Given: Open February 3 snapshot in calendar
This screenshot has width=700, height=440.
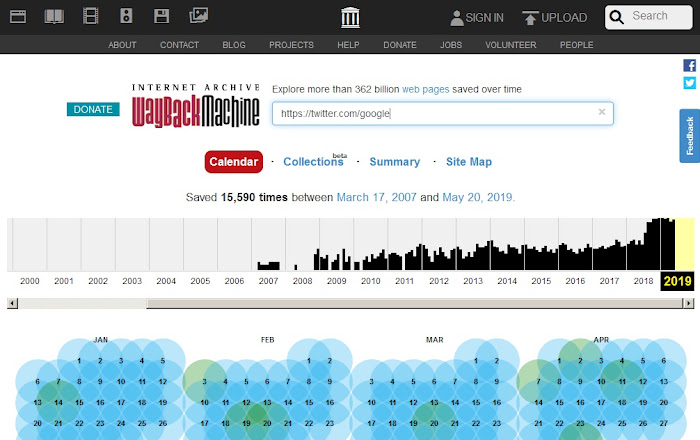Looking at the screenshot, I should click(204, 382).
